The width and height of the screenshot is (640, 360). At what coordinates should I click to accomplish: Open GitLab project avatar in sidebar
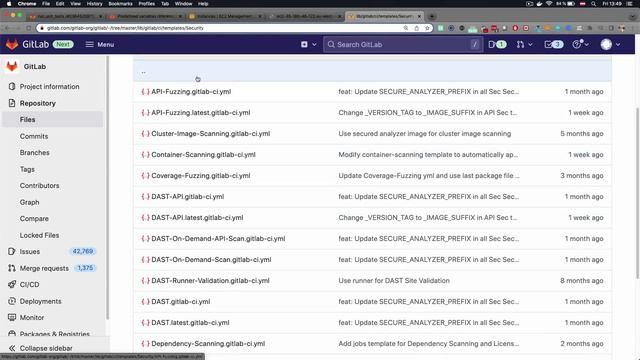12,67
